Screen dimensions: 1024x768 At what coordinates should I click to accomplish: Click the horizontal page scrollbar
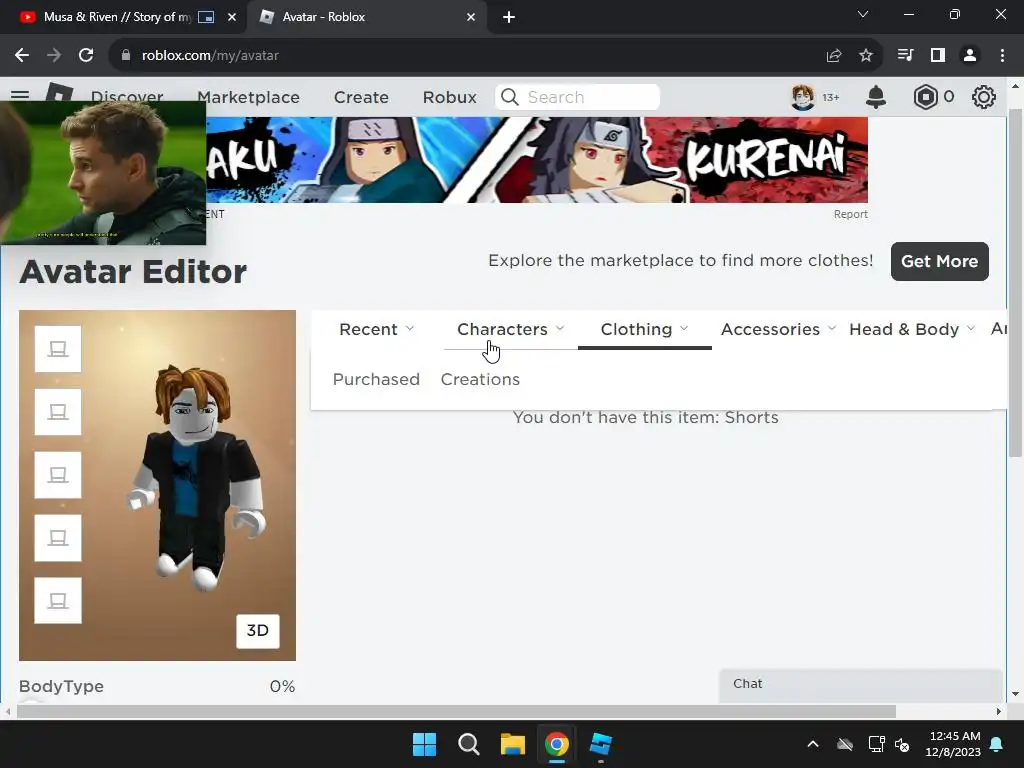point(456,711)
